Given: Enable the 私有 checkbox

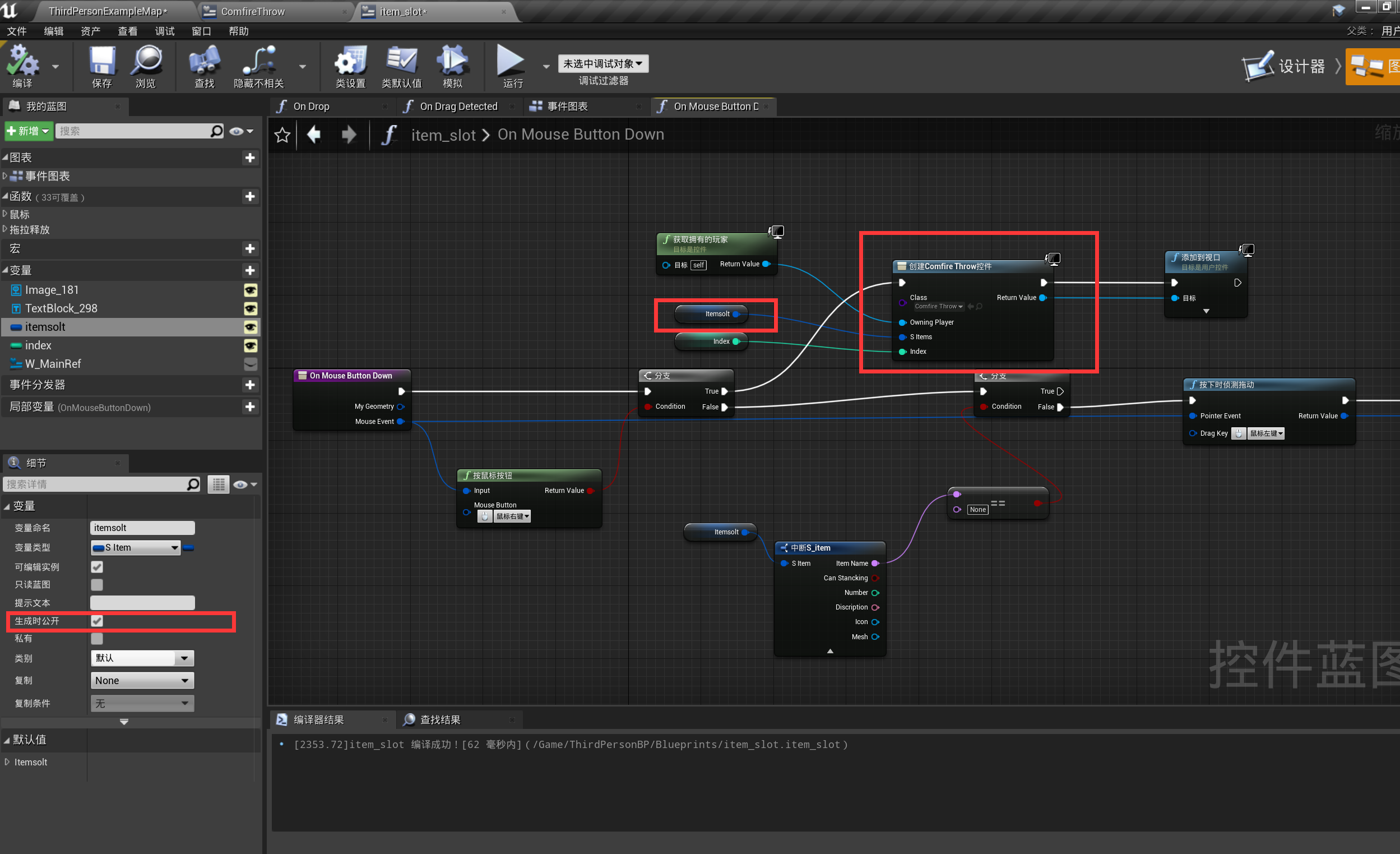Looking at the screenshot, I should tap(96, 638).
